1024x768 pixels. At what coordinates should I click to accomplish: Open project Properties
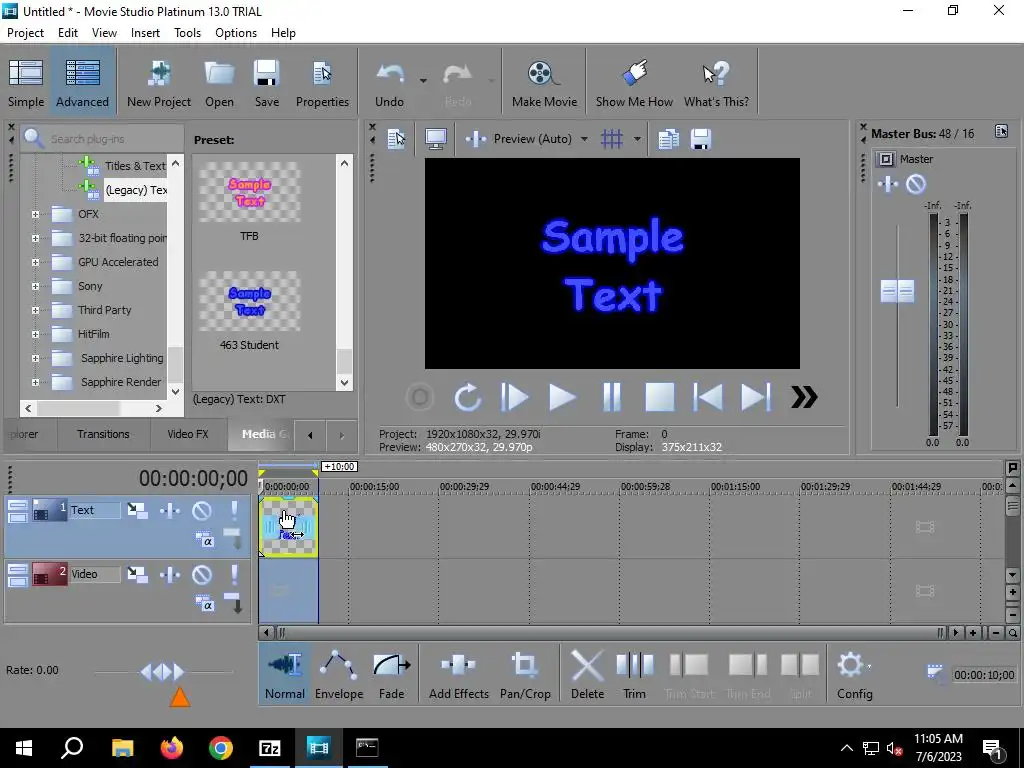click(x=322, y=83)
